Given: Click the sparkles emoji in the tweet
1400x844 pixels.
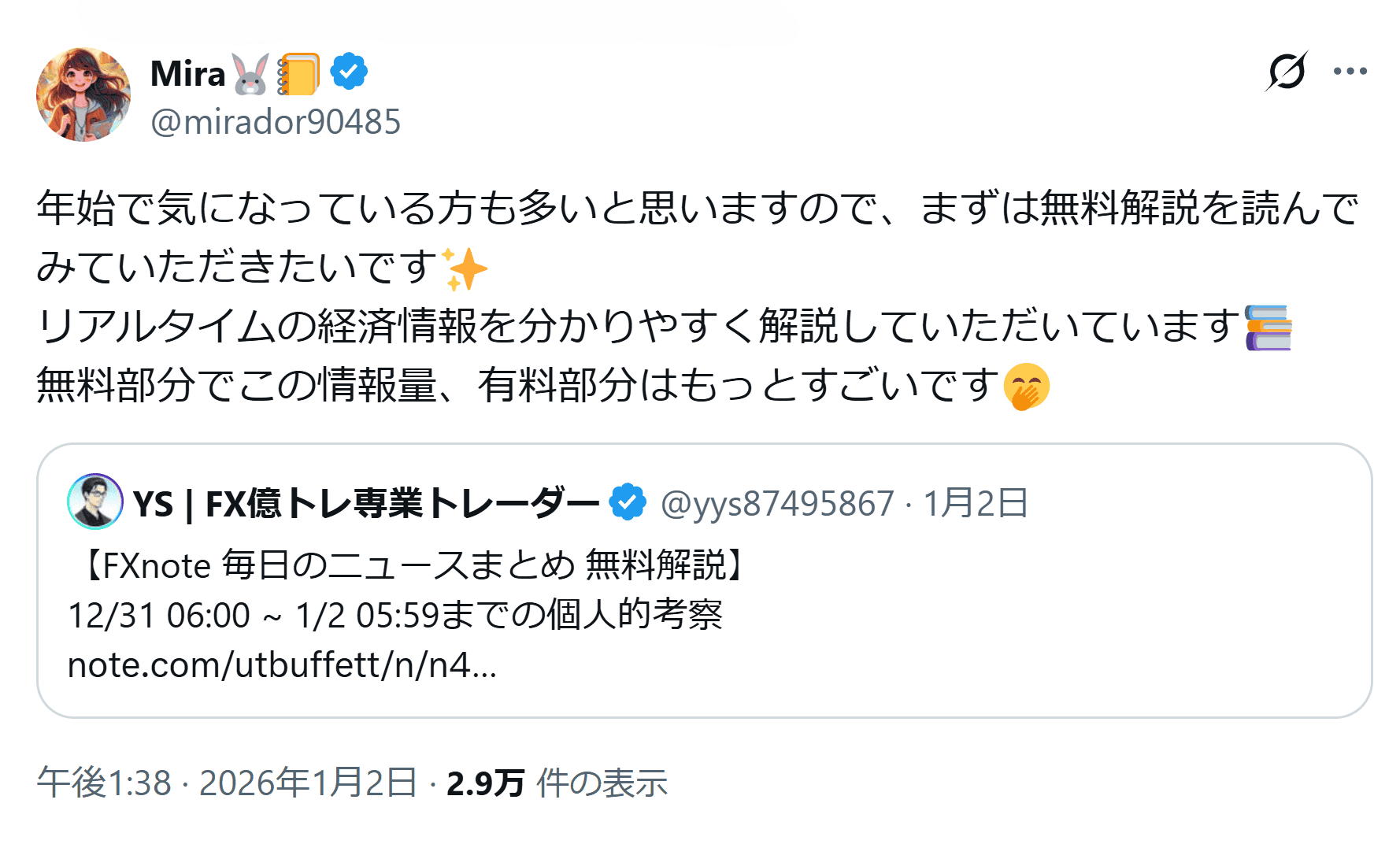Looking at the screenshot, I should pyautogui.click(x=465, y=268).
